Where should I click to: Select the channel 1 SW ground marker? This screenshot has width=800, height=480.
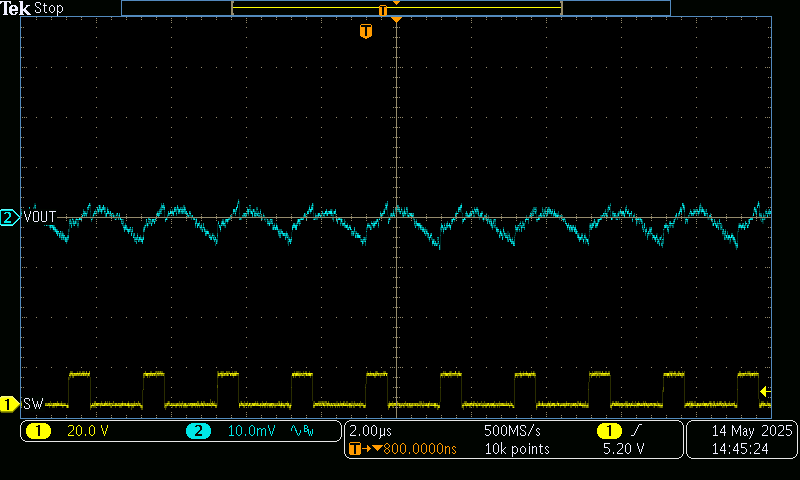(x=9, y=404)
